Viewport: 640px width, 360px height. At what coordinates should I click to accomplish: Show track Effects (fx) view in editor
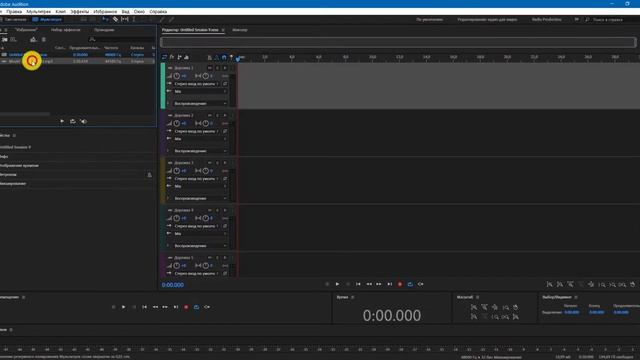click(172, 57)
